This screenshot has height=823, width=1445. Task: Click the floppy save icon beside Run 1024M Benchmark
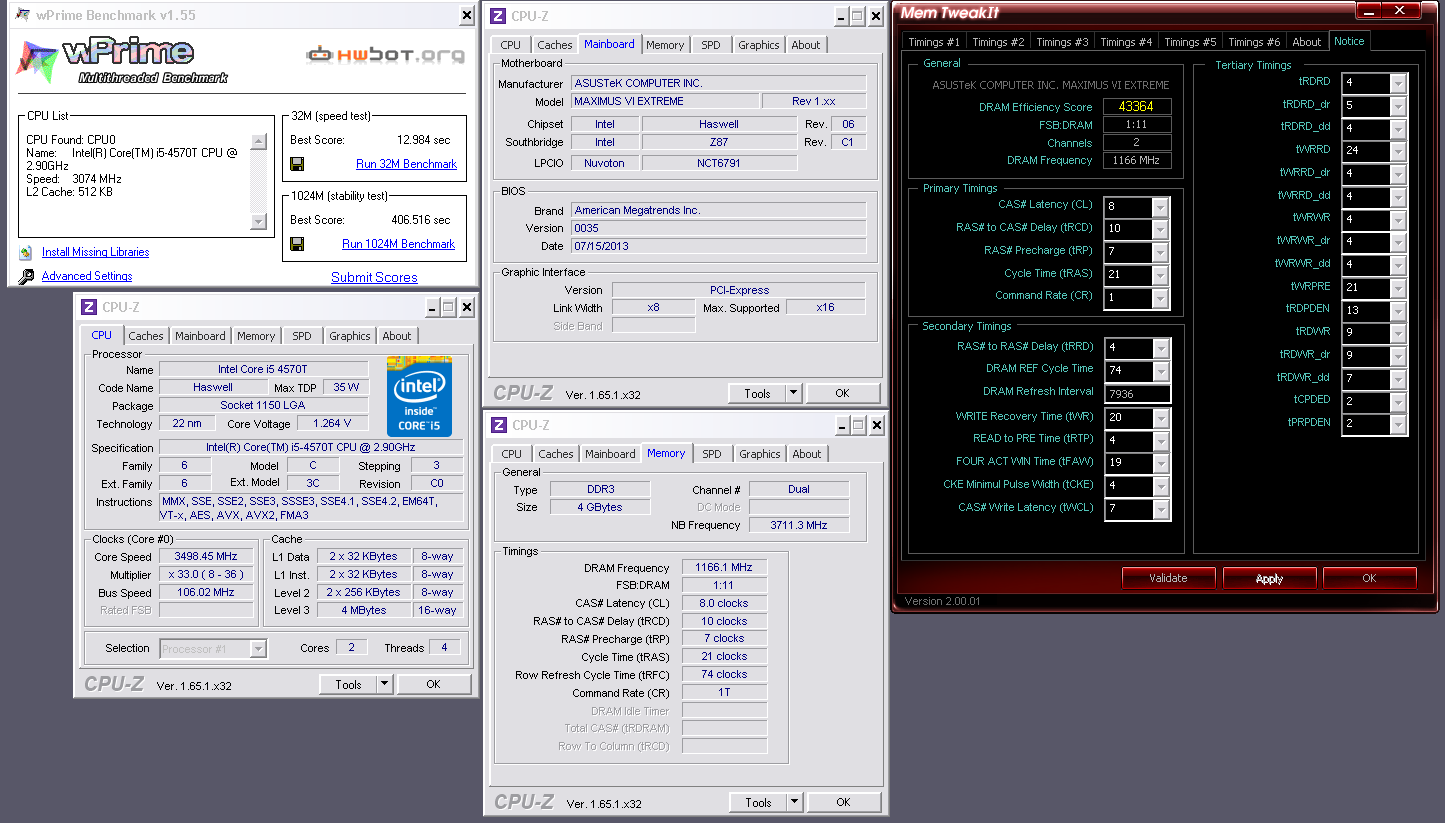tap(297, 244)
